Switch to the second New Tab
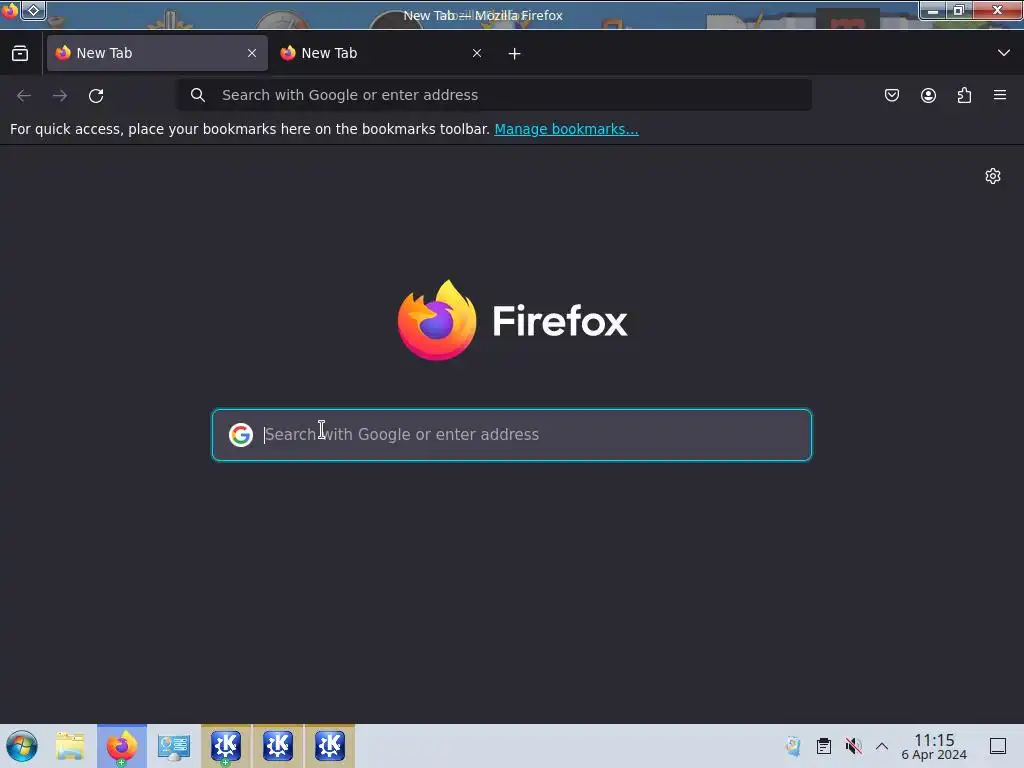This screenshot has width=1024, height=768. [x=382, y=53]
